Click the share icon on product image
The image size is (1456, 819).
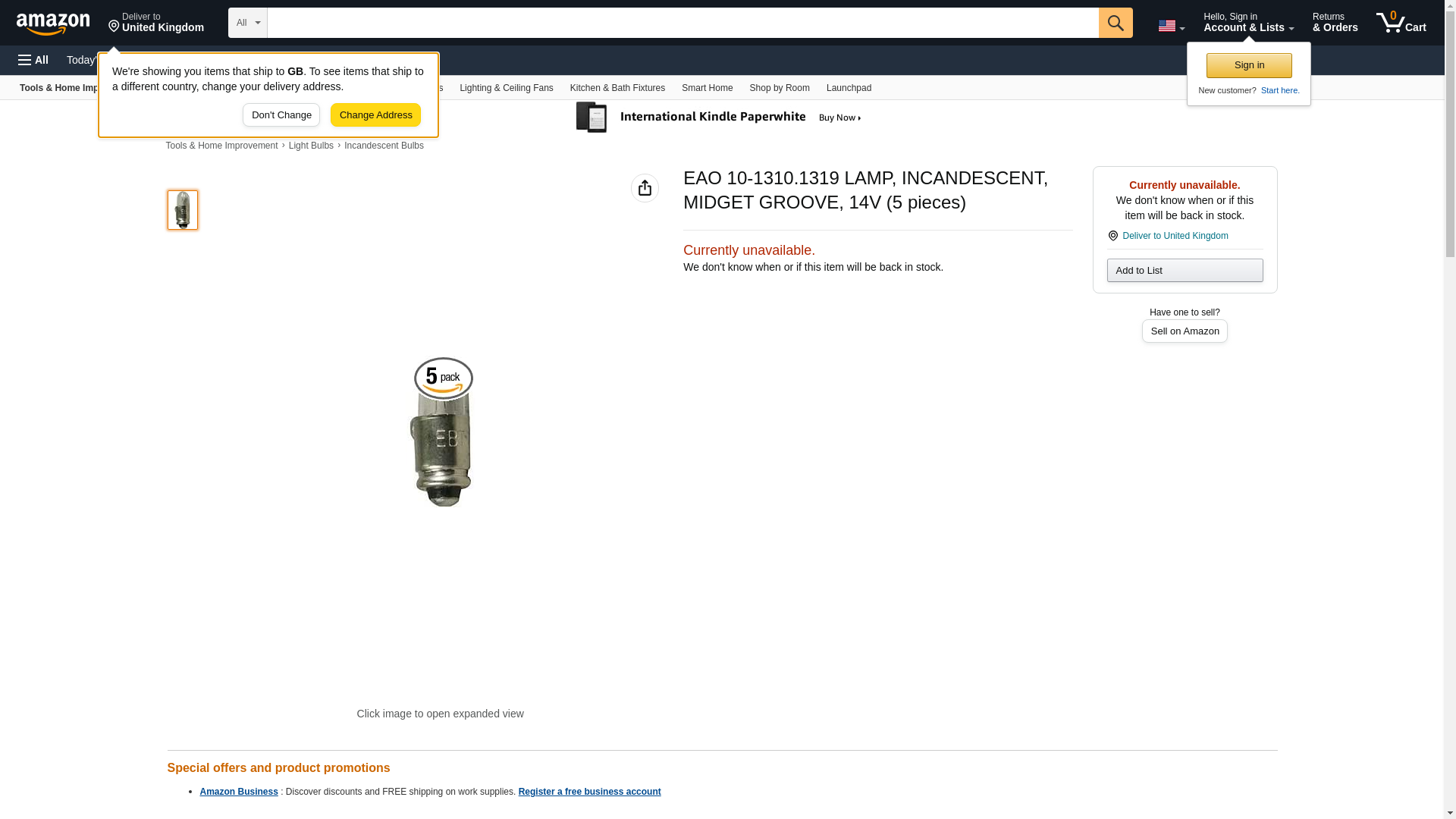pos(645,188)
